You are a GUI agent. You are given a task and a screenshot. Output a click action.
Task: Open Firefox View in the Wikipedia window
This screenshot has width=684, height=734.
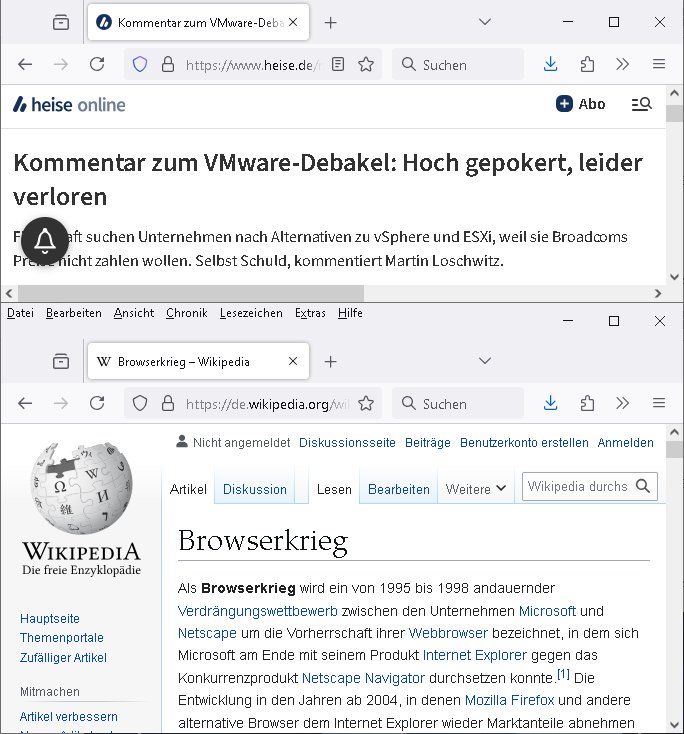click(x=61, y=361)
